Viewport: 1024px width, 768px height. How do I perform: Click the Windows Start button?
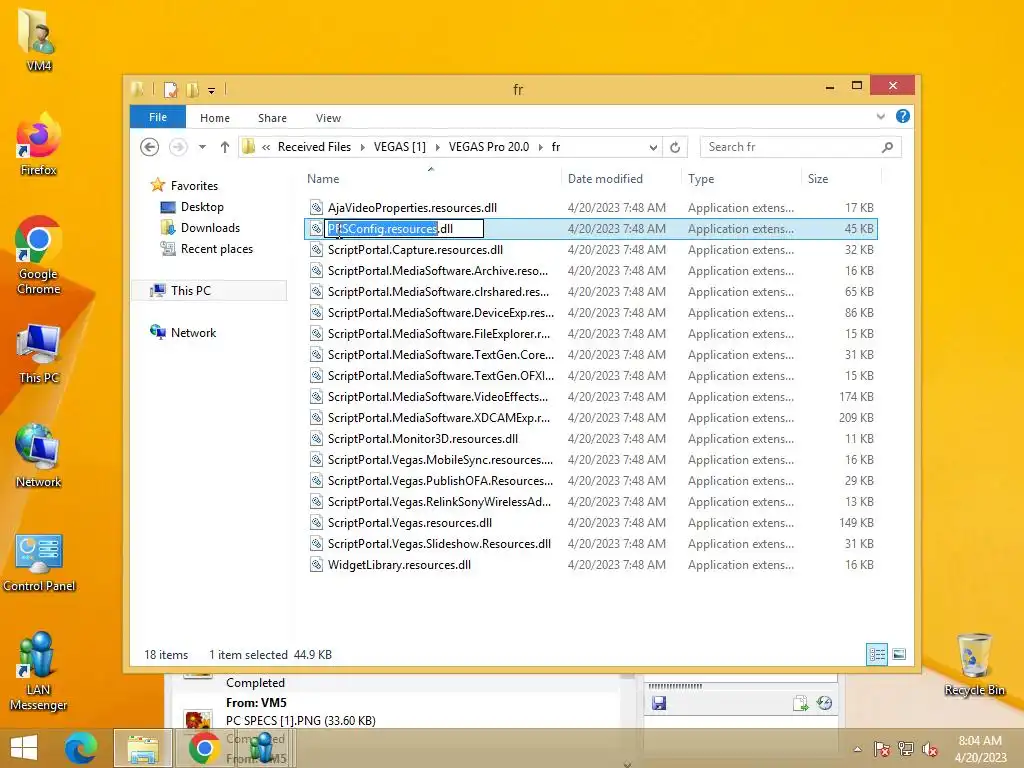(24, 748)
